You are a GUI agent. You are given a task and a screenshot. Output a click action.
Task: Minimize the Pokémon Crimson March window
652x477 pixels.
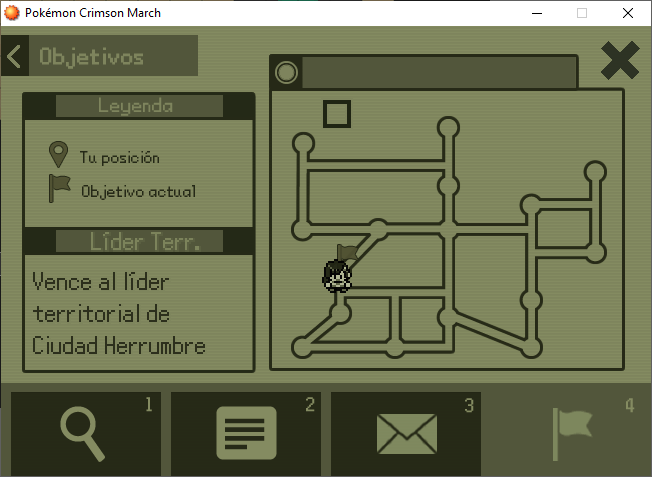point(537,13)
